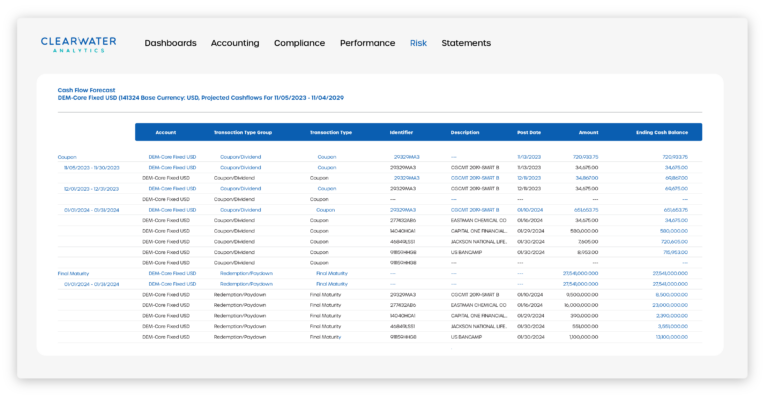Open the 23,000,000.00 ending cash balance link
This screenshot has width=768, height=398.
tap(670, 305)
